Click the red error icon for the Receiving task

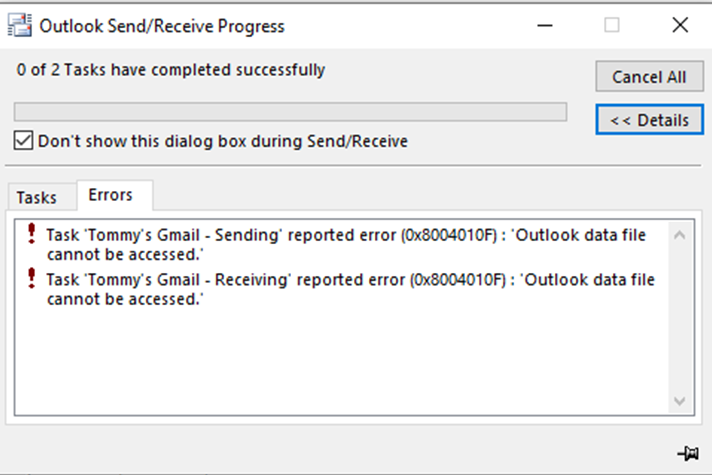click(31, 280)
